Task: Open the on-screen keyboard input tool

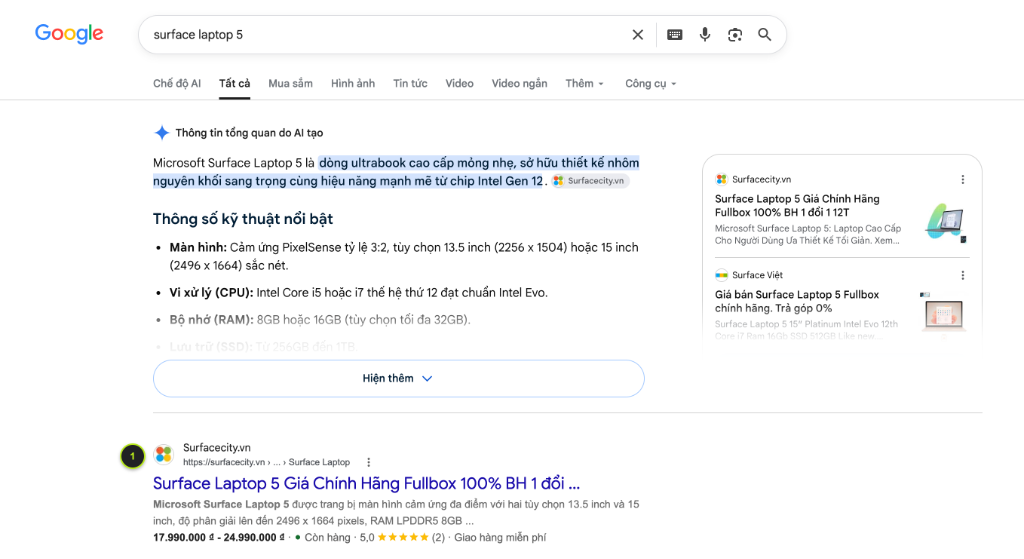Action: click(675, 35)
